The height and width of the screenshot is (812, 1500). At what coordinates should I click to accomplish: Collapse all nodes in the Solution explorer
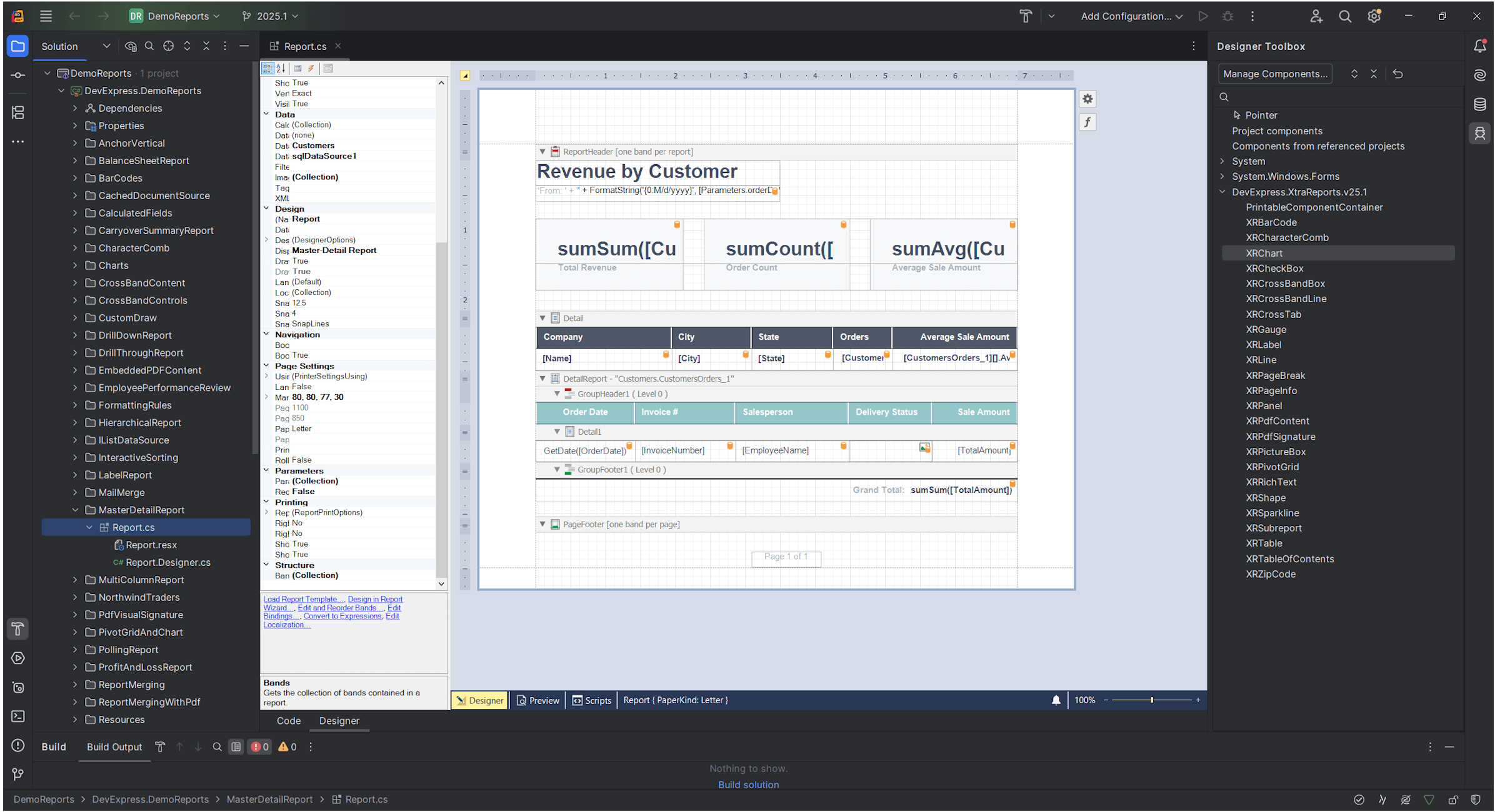pyautogui.click(x=206, y=46)
